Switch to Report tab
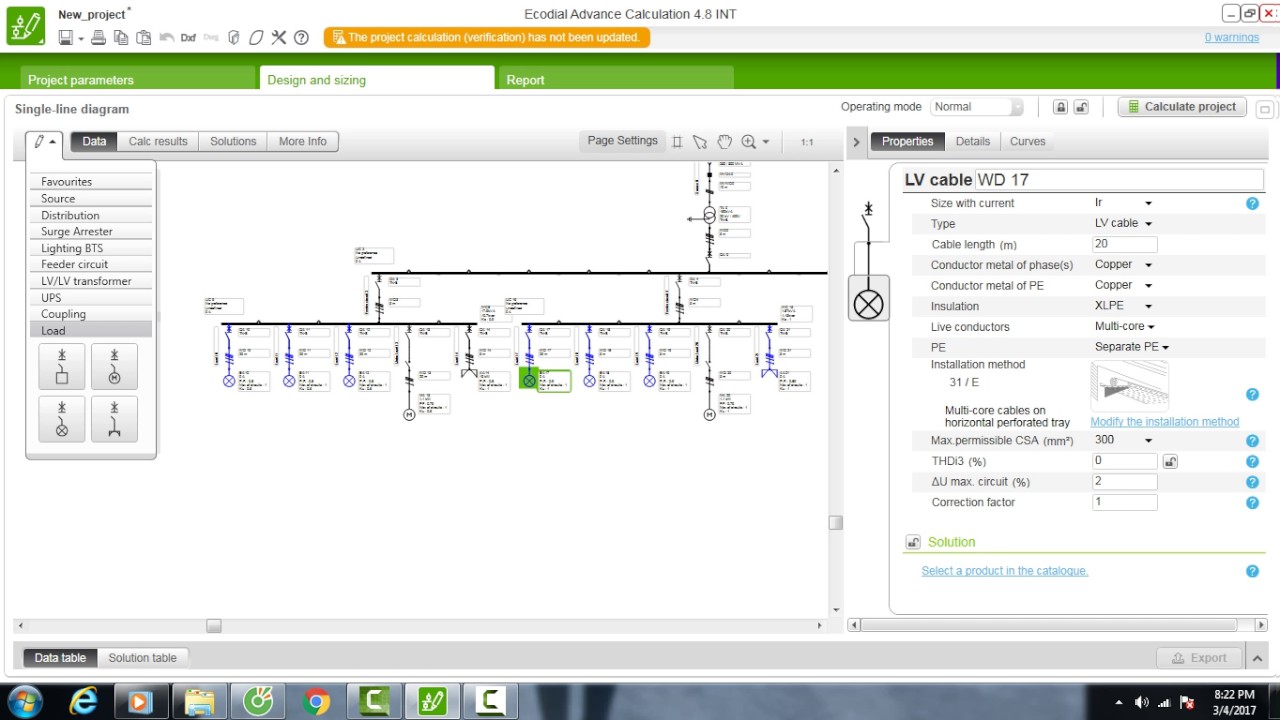The width and height of the screenshot is (1280, 720). coord(616,79)
